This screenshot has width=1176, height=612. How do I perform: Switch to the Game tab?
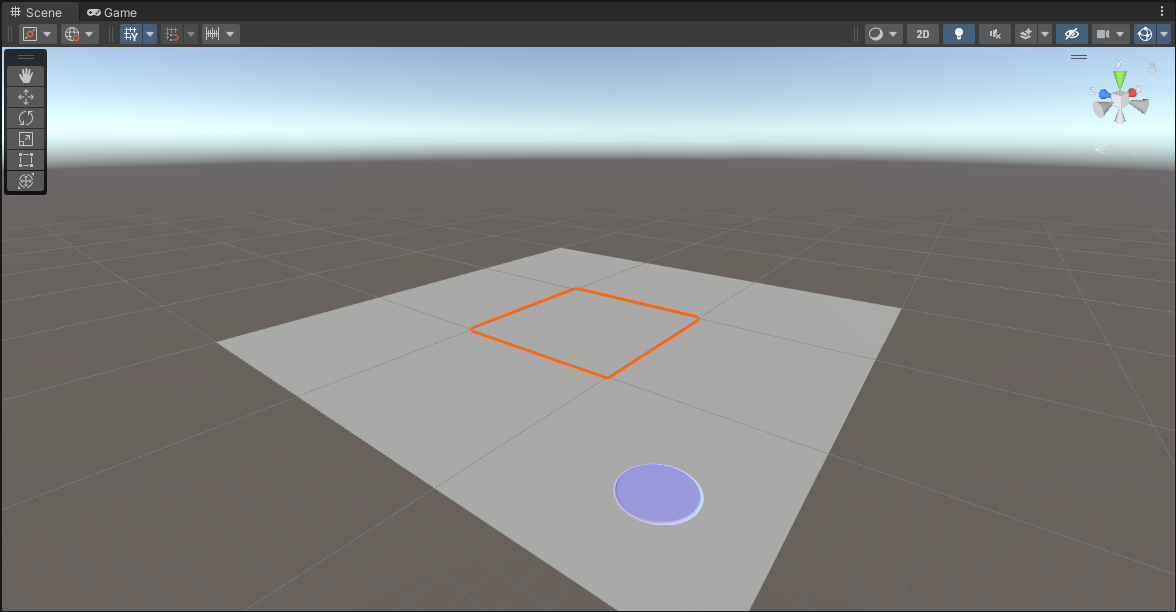(x=112, y=12)
